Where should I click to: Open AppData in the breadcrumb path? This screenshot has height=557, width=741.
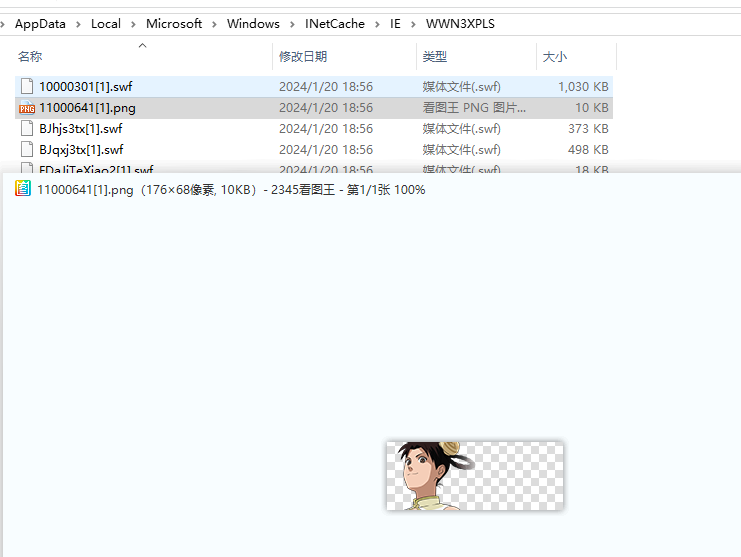click(x=40, y=24)
